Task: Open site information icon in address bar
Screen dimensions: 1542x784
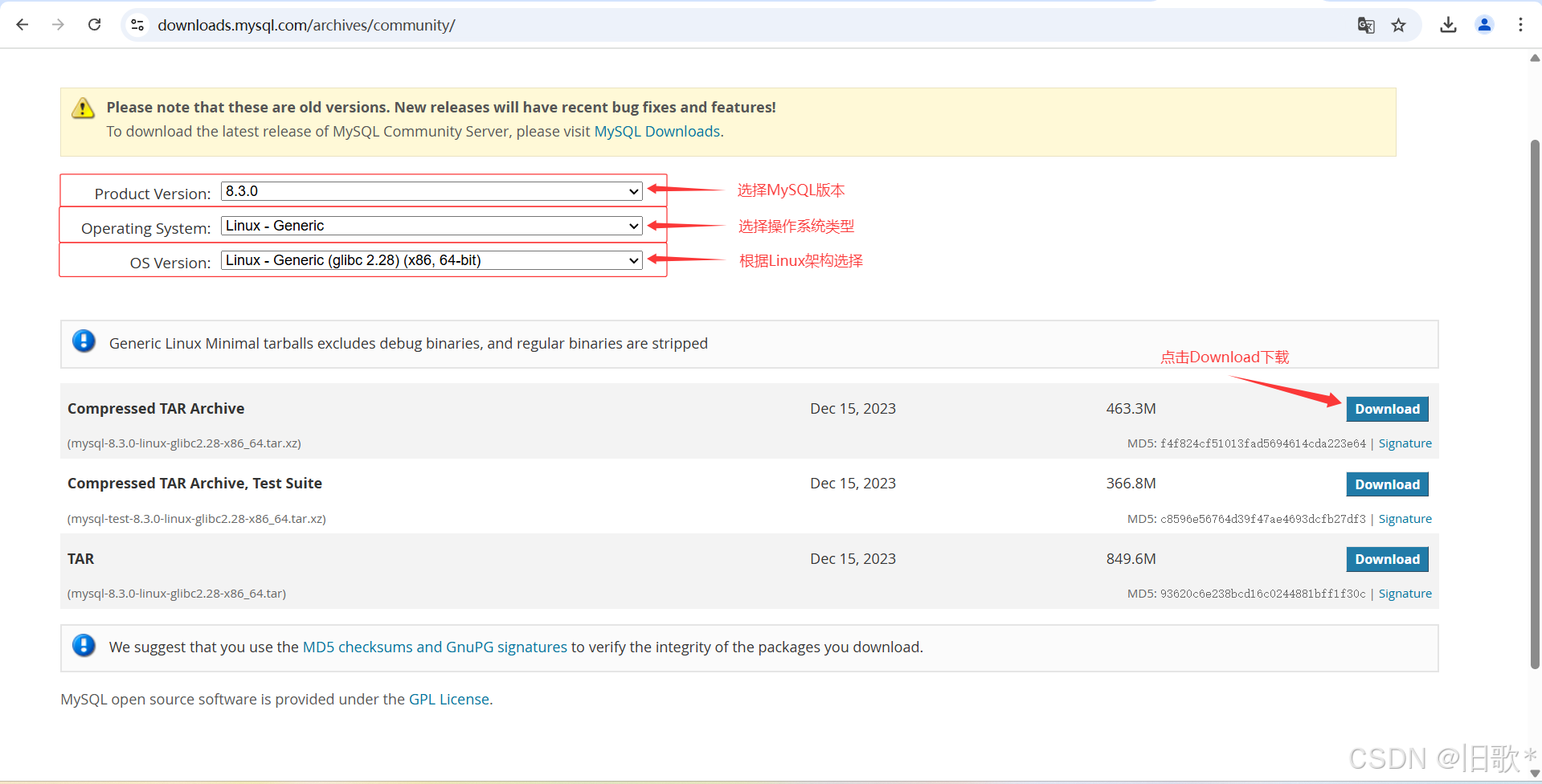Action: pyautogui.click(x=137, y=25)
